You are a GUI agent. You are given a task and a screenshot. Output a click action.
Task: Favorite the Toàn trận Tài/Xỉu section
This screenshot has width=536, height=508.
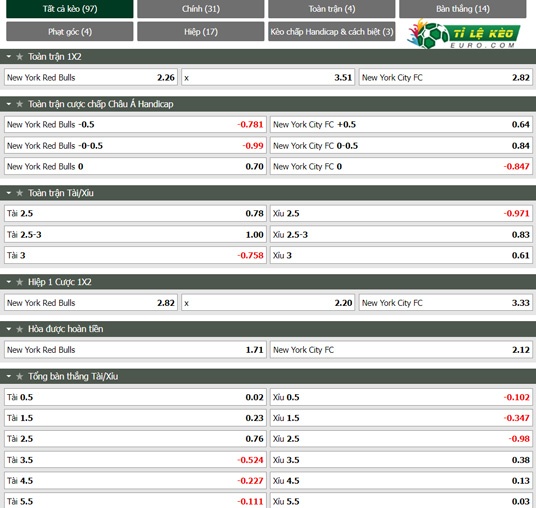click(x=19, y=193)
